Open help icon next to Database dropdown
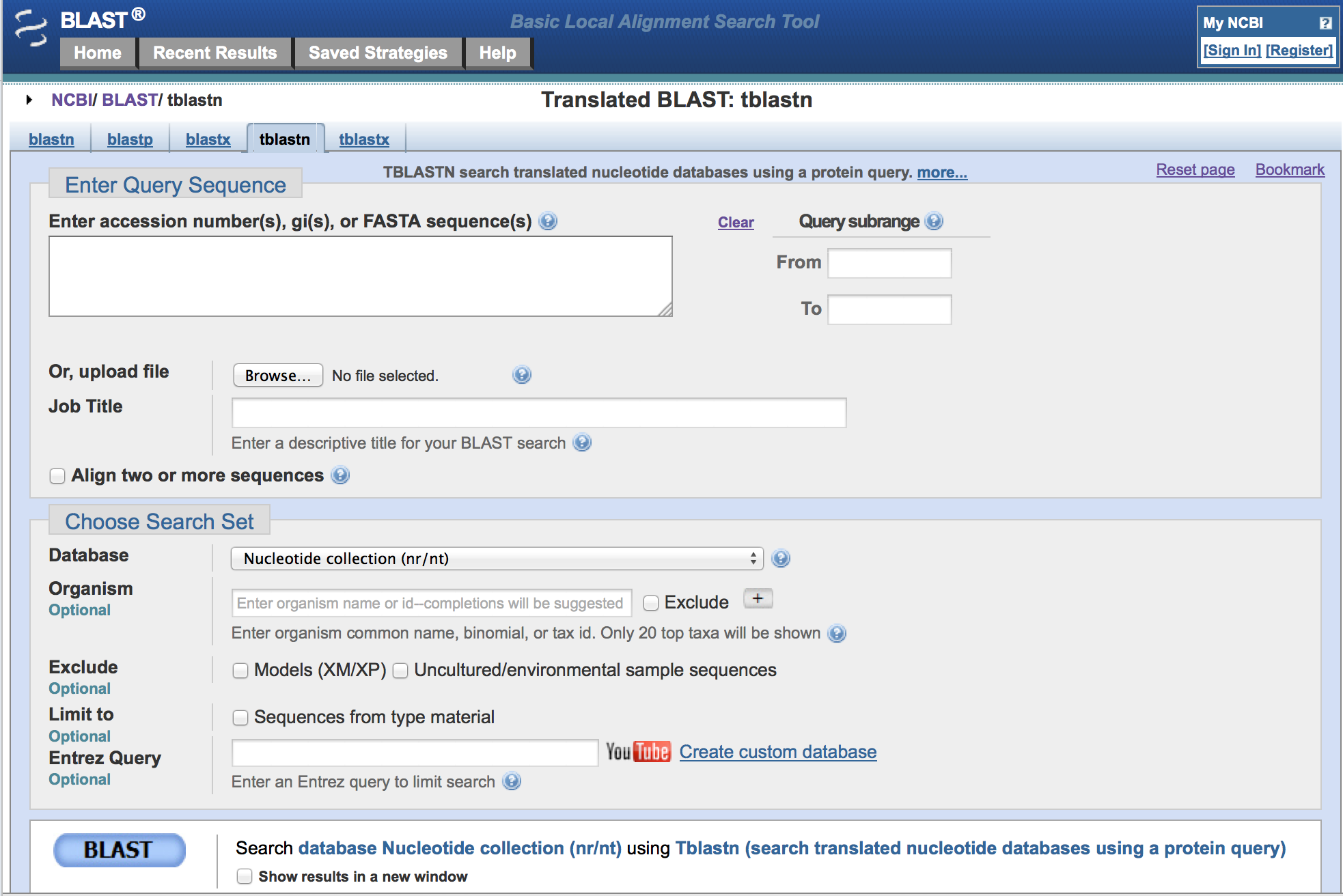 (781, 559)
